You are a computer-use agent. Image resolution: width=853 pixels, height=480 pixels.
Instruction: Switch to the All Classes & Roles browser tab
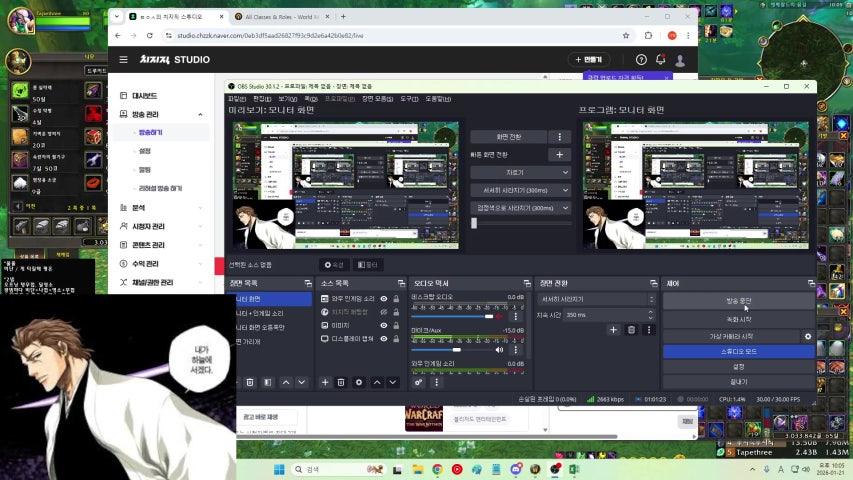coord(281,17)
